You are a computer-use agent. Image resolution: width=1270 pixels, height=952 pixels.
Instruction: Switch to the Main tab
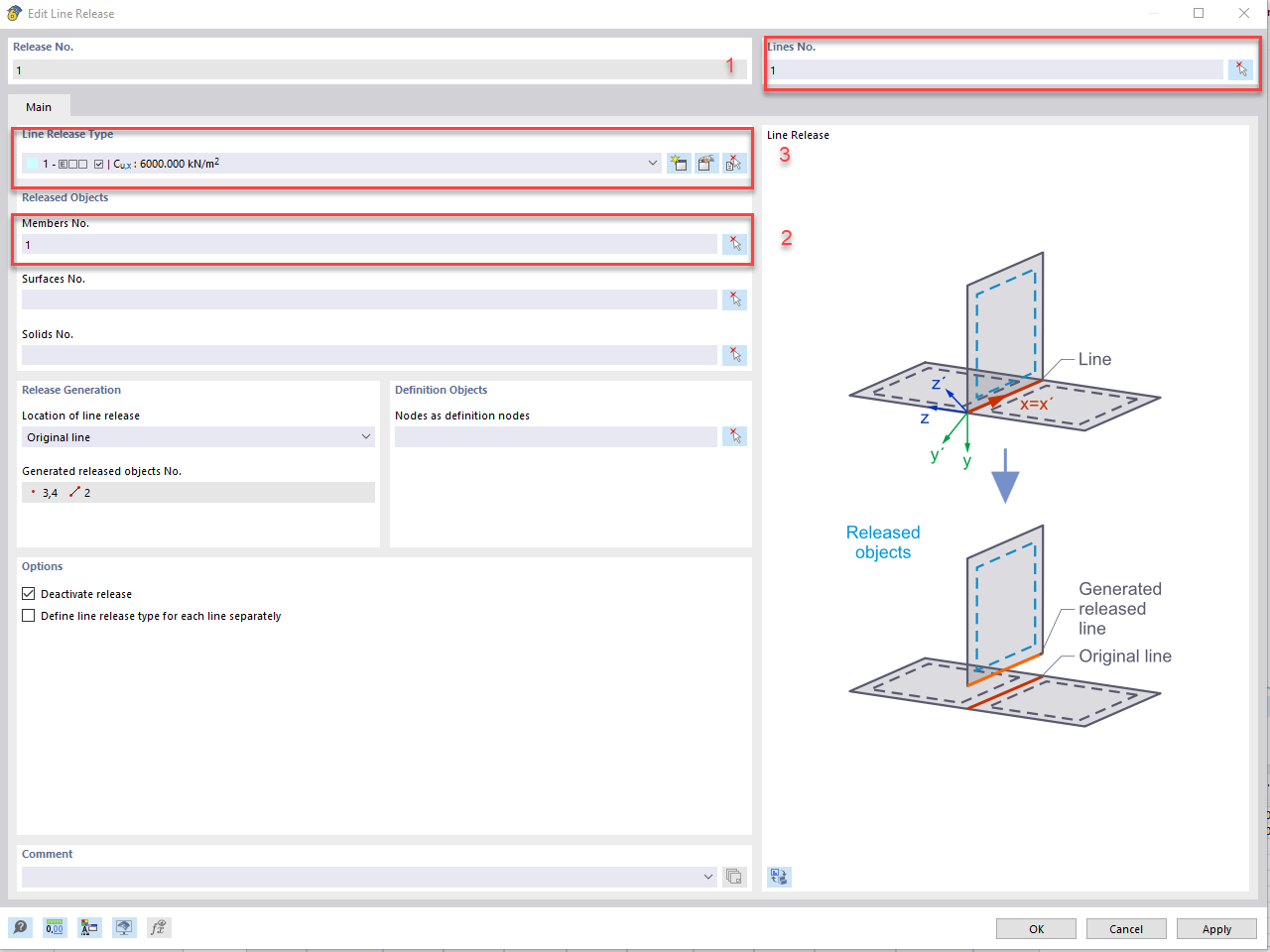tap(39, 106)
